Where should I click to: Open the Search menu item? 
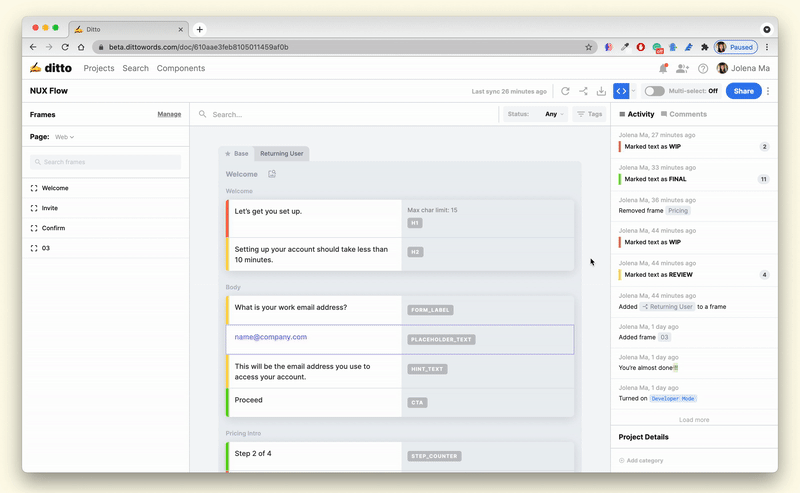(135, 68)
